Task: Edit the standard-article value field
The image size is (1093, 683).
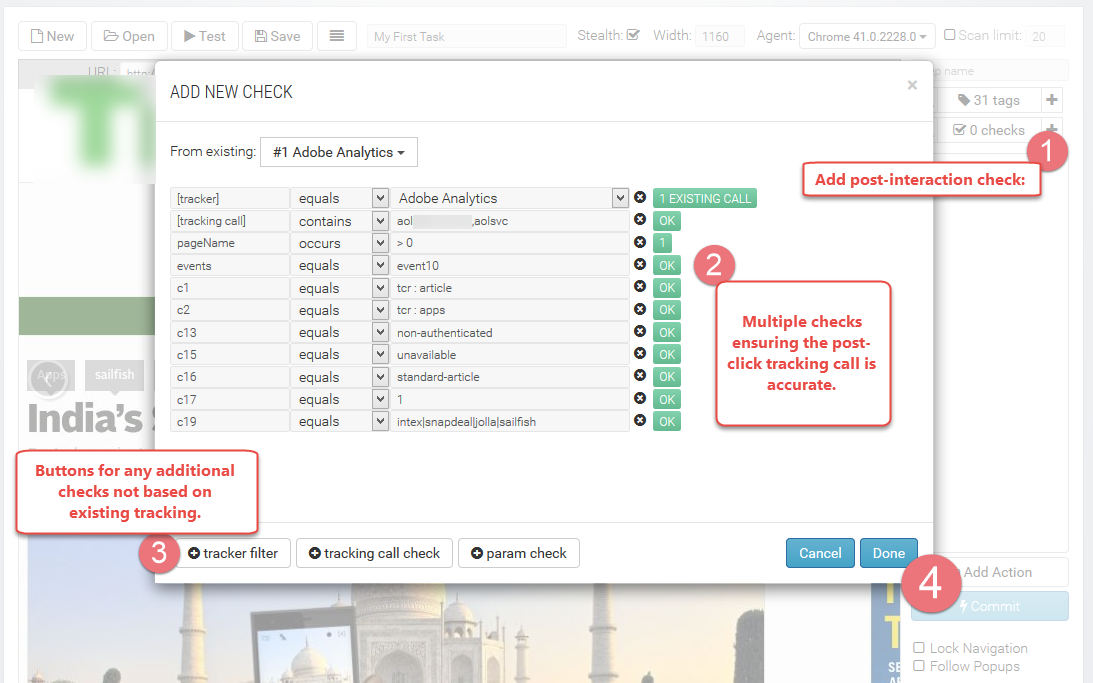Action: click(510, 377)
